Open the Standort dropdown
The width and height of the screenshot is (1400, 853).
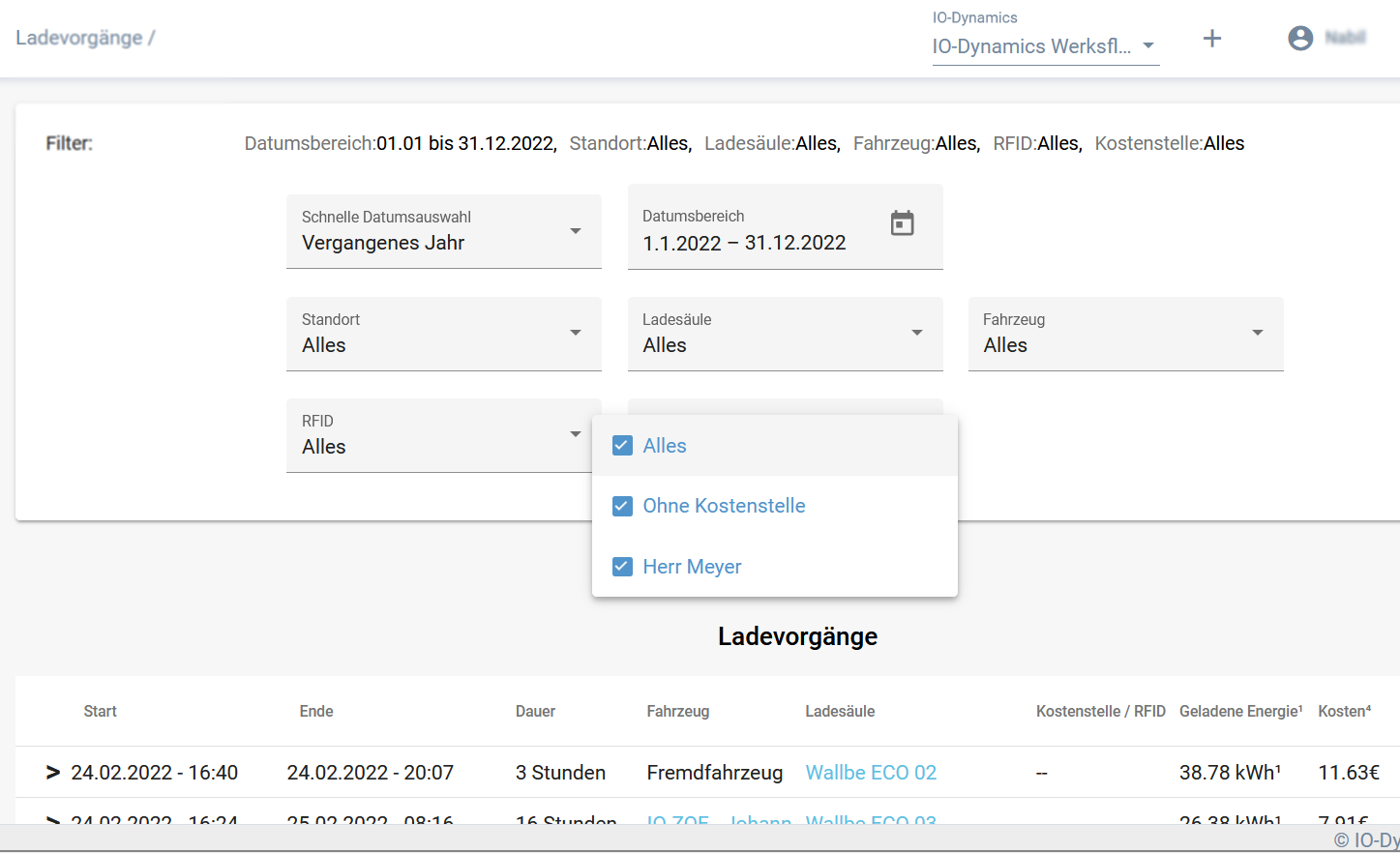point(443,334)
